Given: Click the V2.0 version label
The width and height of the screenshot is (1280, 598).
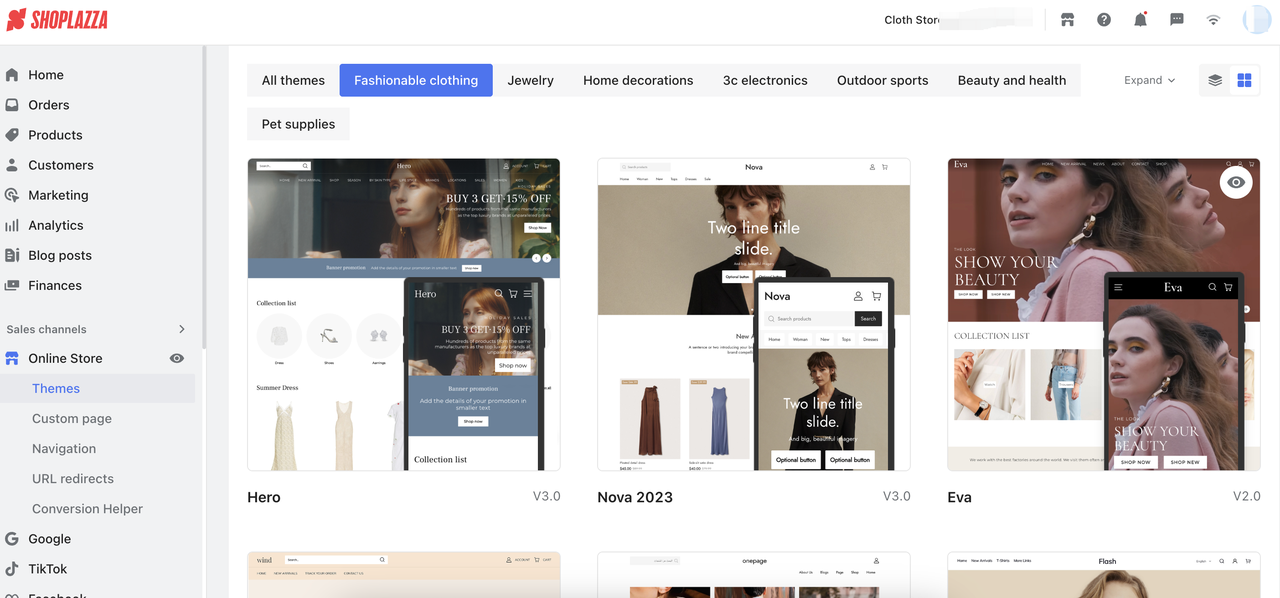Looking at the screenshot, I should pos(1246,496).
